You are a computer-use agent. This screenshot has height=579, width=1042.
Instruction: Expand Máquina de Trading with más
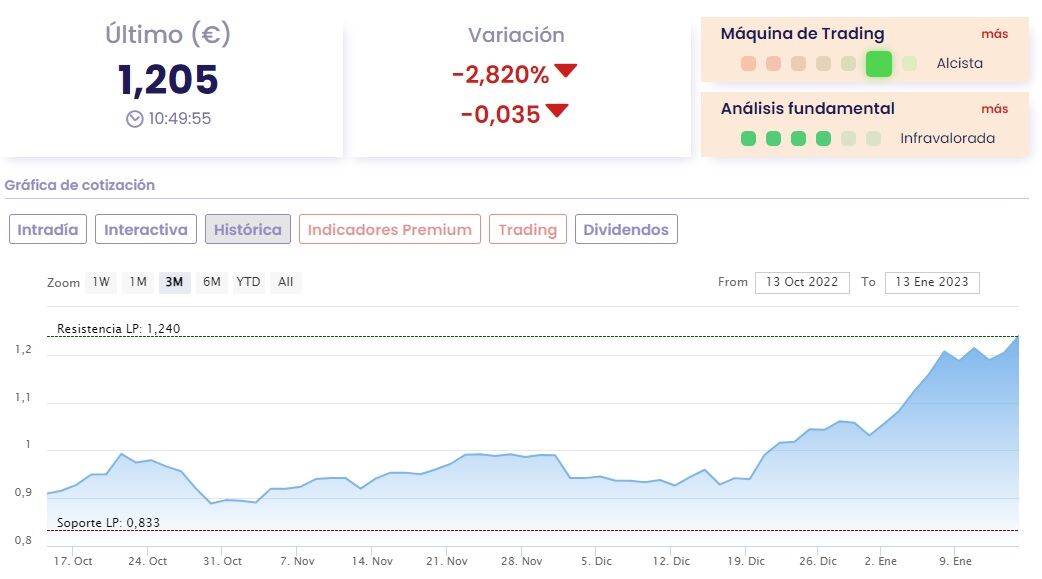click(x=994, y=33)
